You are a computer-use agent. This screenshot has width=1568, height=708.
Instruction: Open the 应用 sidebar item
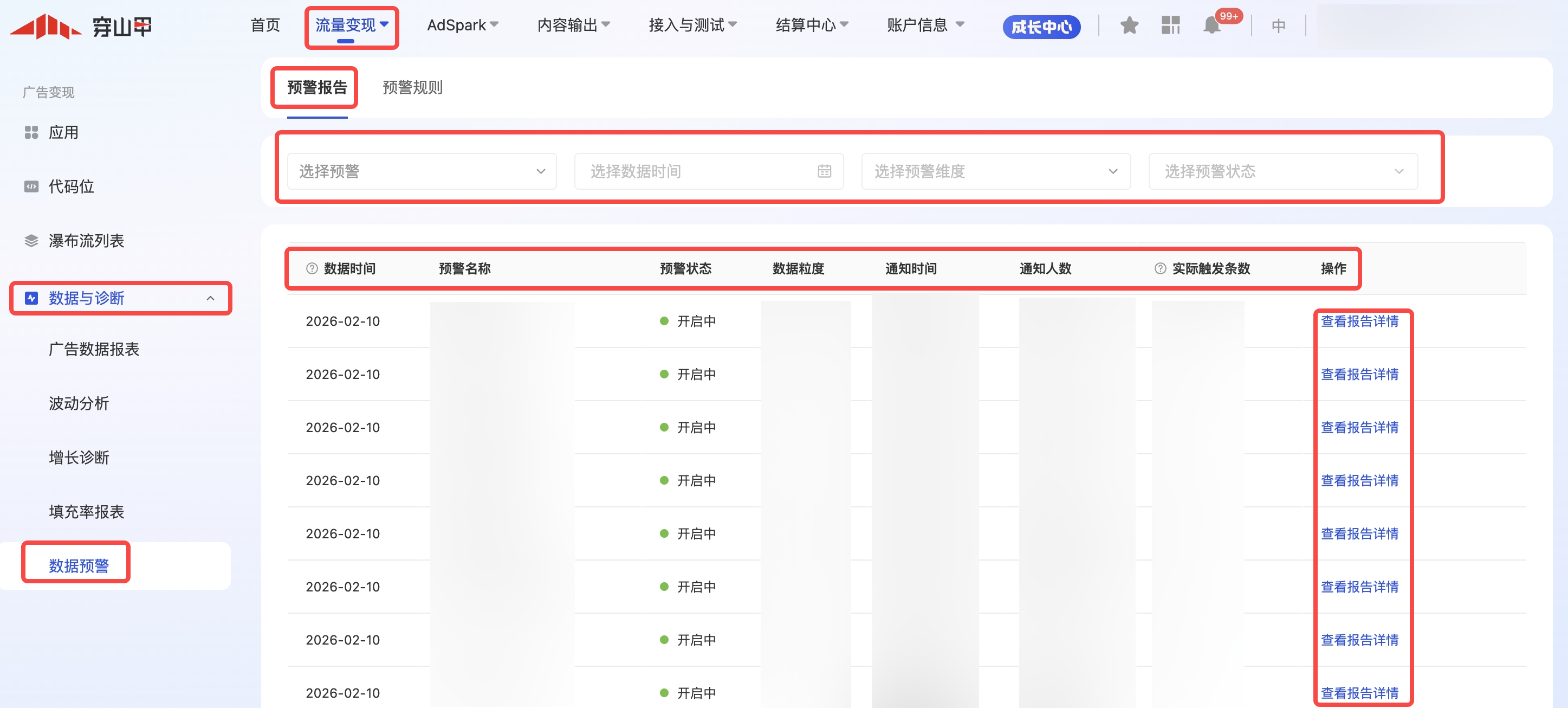click(x=63, y=132)
